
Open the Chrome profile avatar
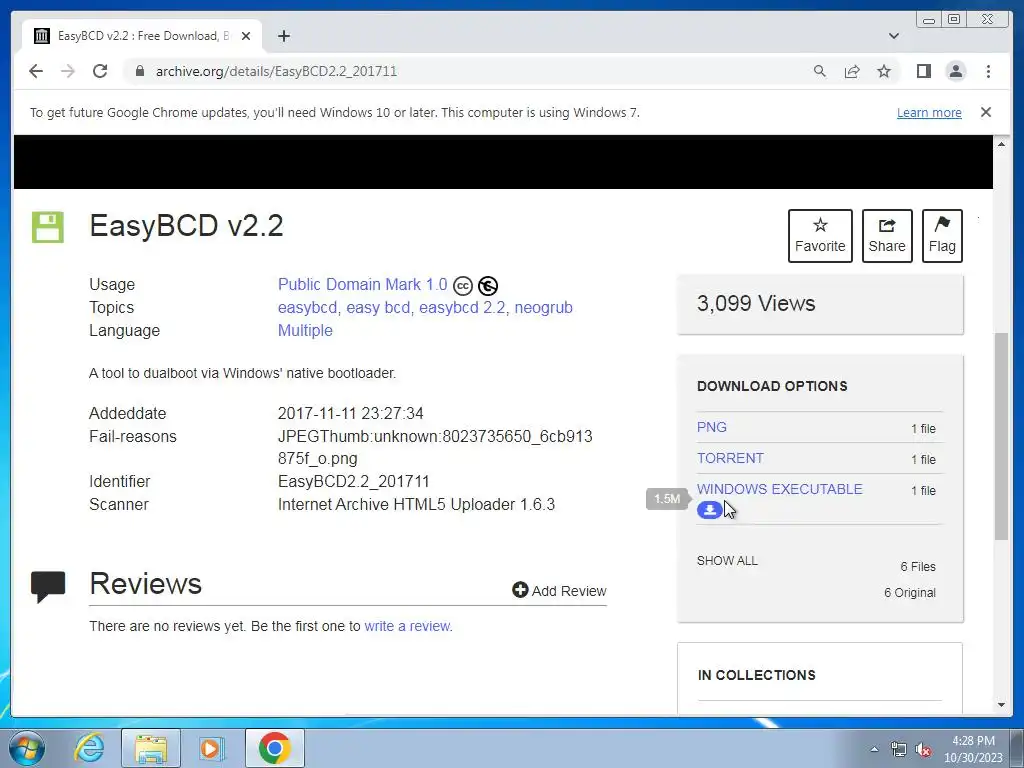955,71
